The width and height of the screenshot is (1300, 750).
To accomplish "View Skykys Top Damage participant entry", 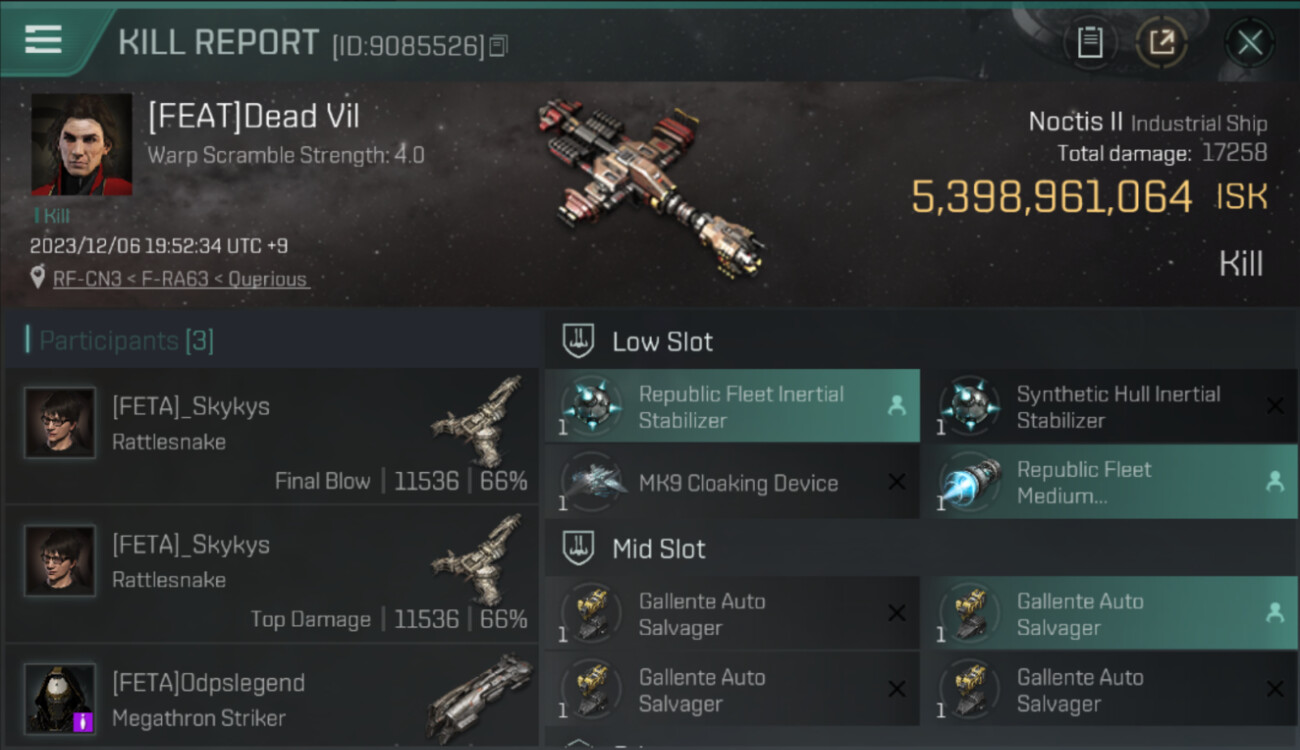I will [x=272, y=574].
